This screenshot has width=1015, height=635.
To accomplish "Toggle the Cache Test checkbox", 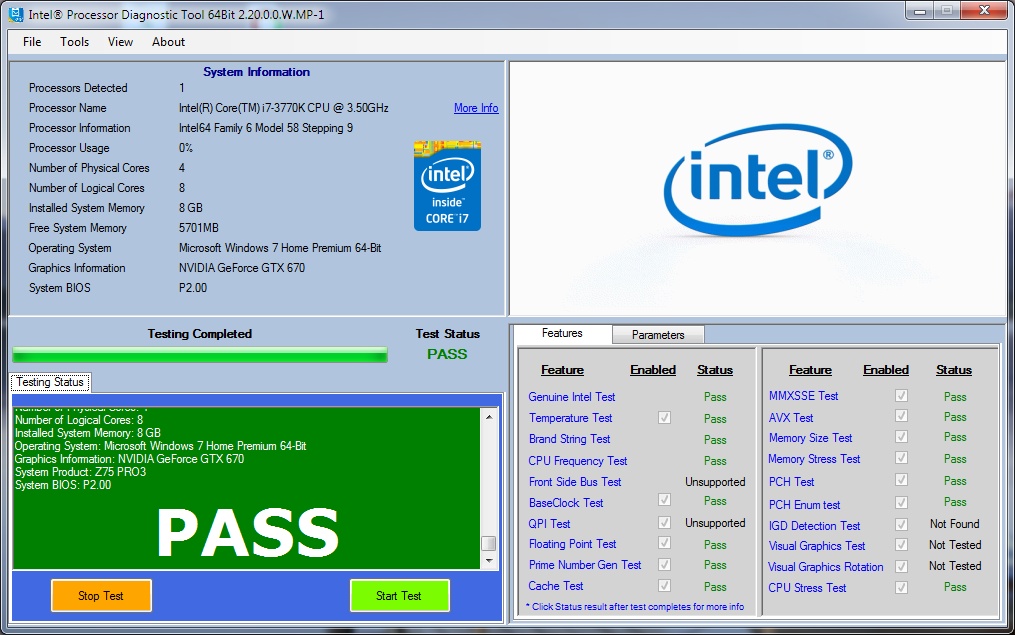I will click(x=664, y=585).
